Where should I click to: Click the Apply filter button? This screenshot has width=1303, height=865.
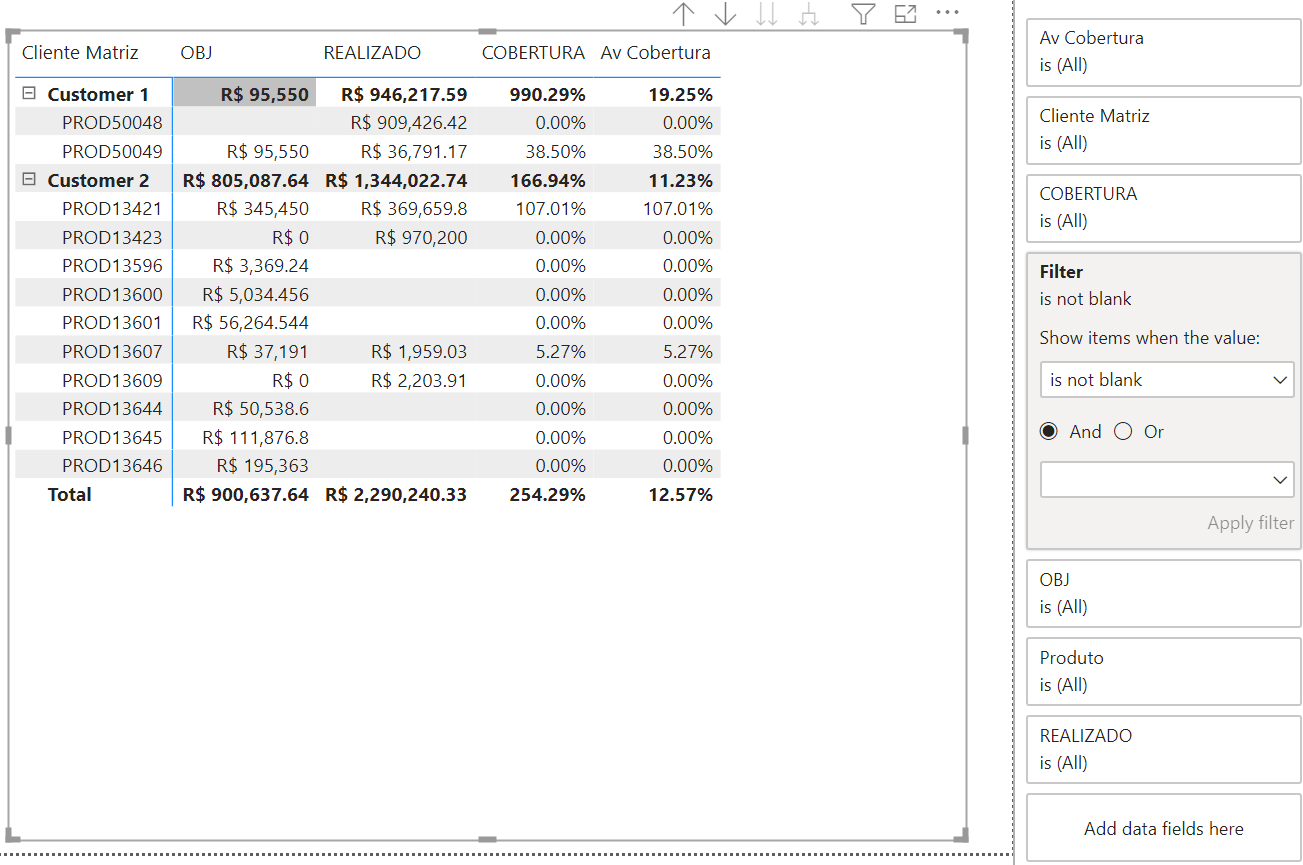1250,523
